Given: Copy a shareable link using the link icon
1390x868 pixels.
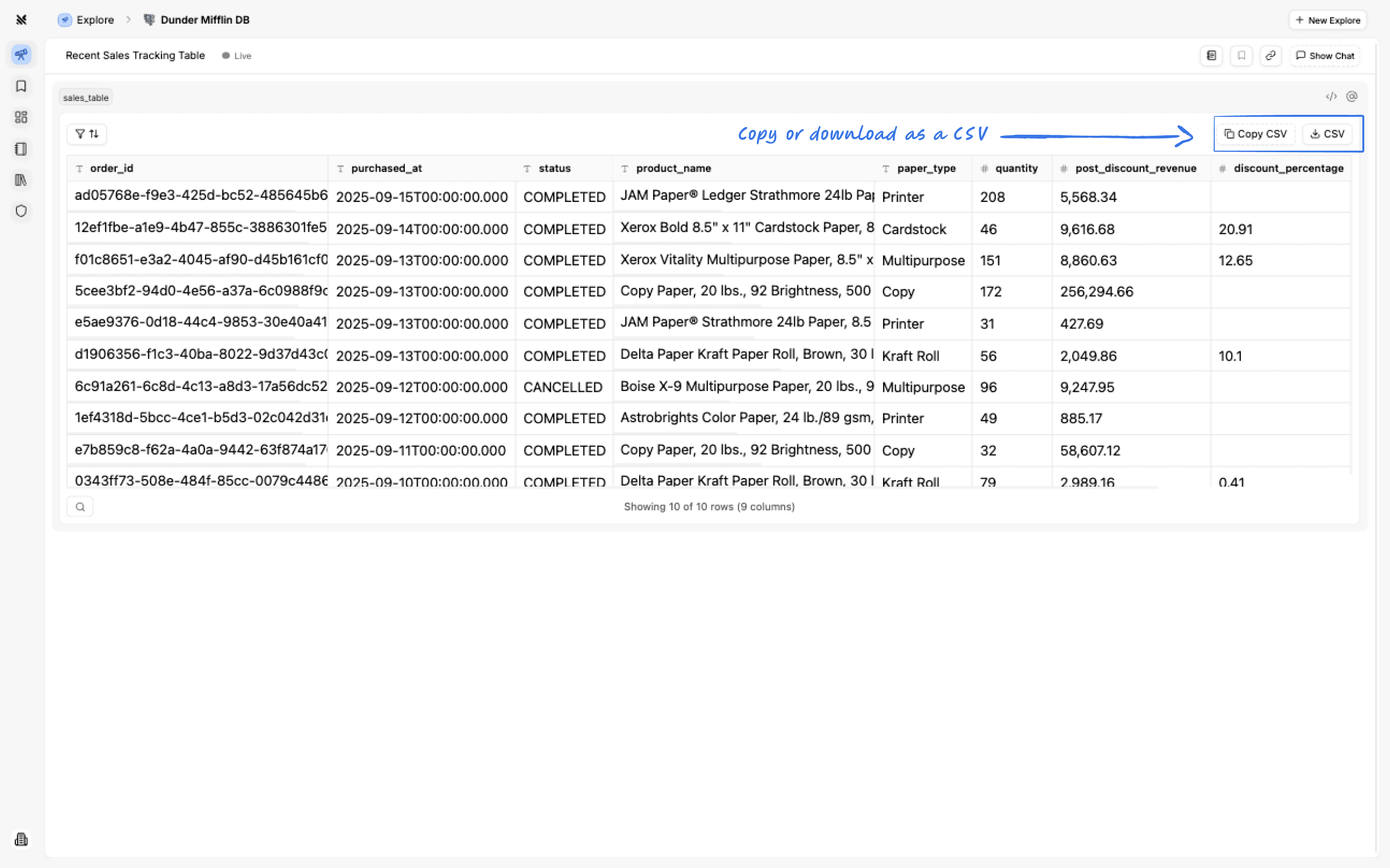Looking at the screenshot, I should pyautogui.click(x=1271, y=55).
